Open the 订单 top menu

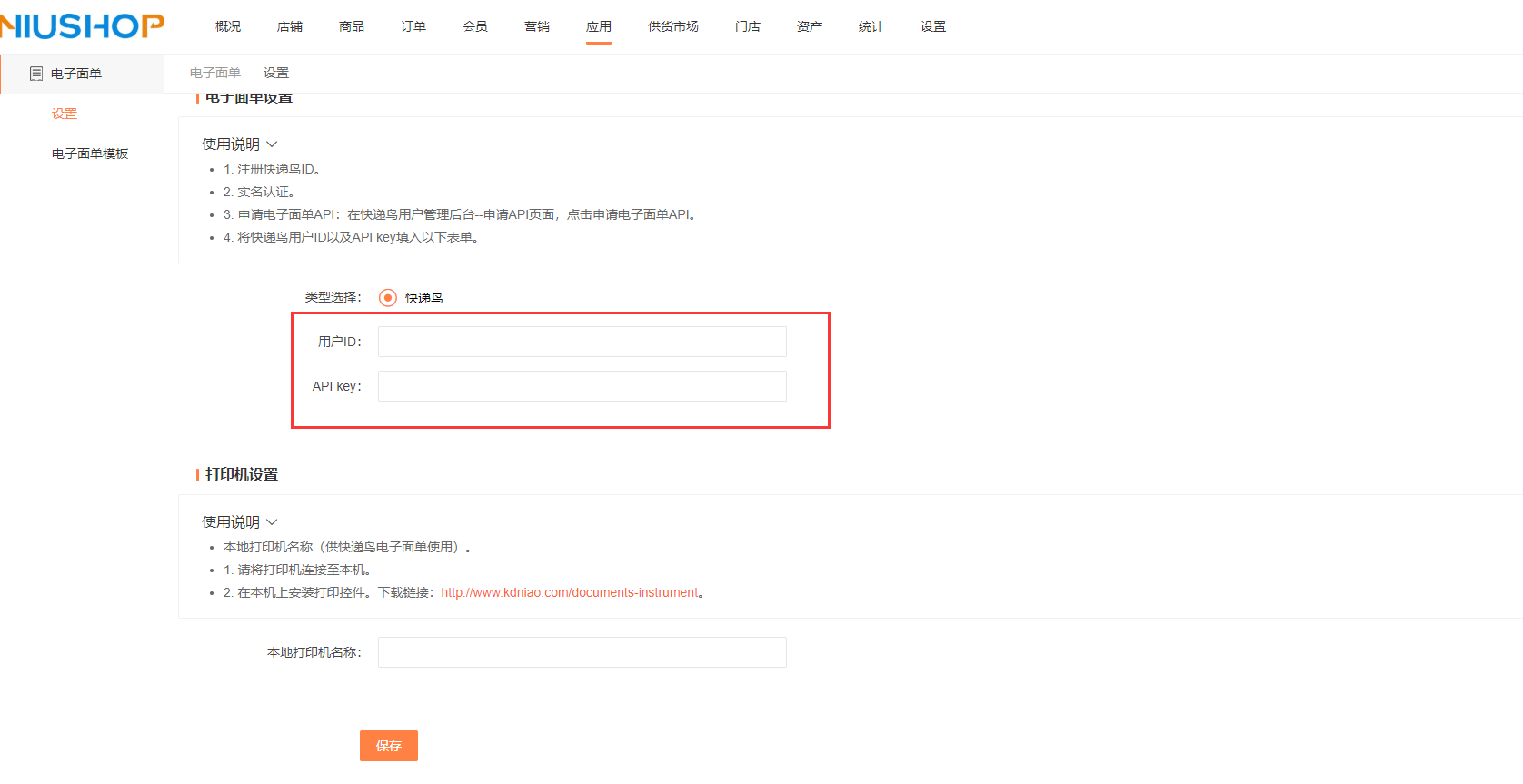[x=413, y=27]
